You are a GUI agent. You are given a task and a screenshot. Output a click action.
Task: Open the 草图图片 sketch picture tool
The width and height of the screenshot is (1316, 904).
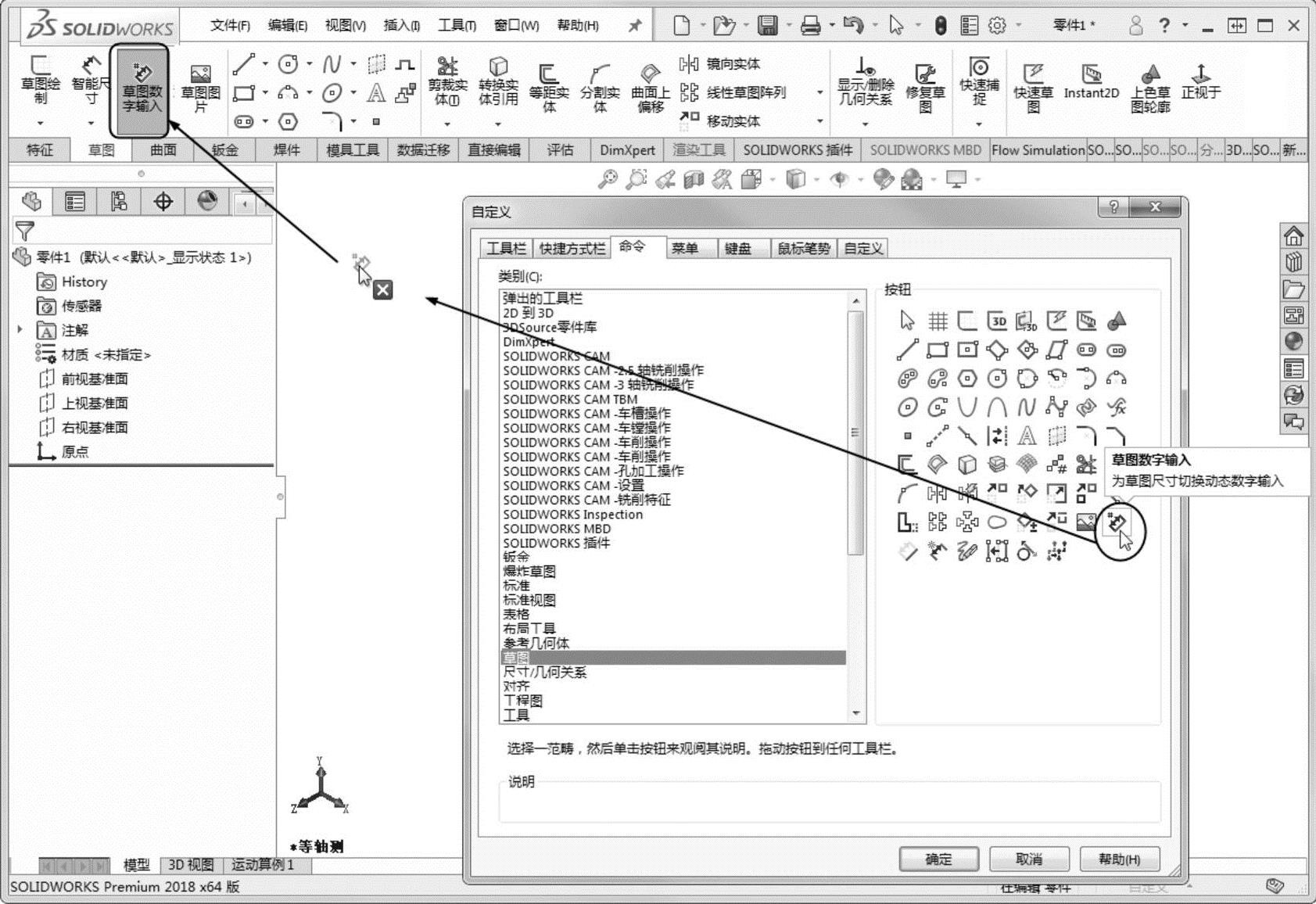(201, 88)
